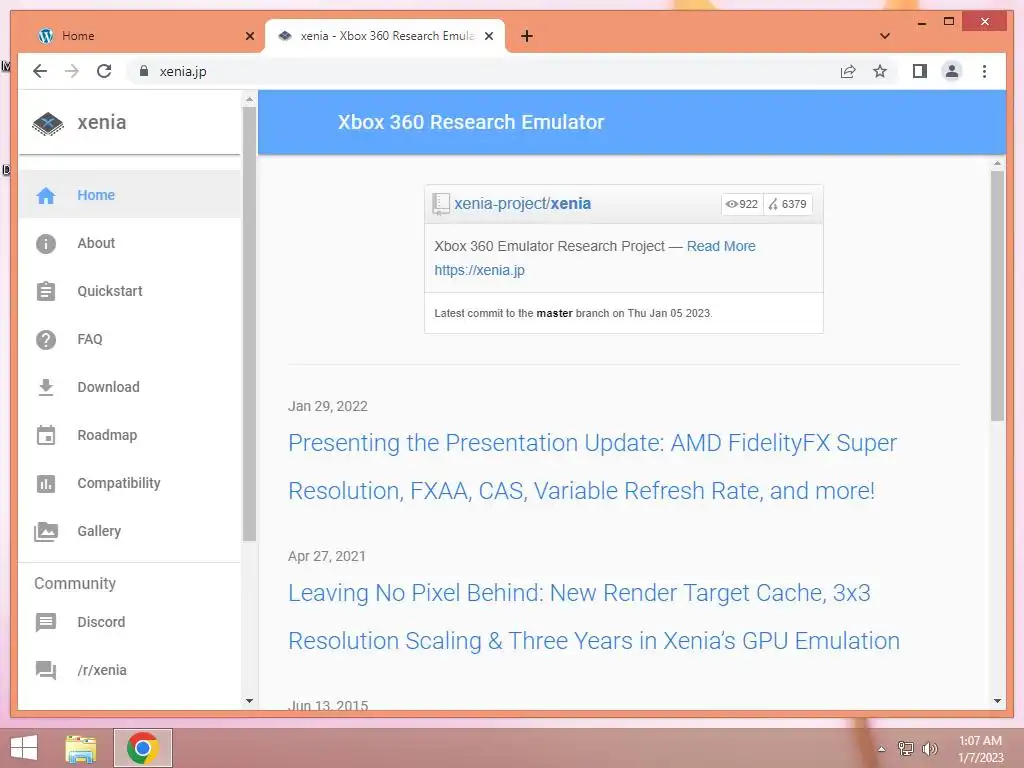Open a new tab with plus button
This screenshot has height=768, width=1024.
pos(527,36)
